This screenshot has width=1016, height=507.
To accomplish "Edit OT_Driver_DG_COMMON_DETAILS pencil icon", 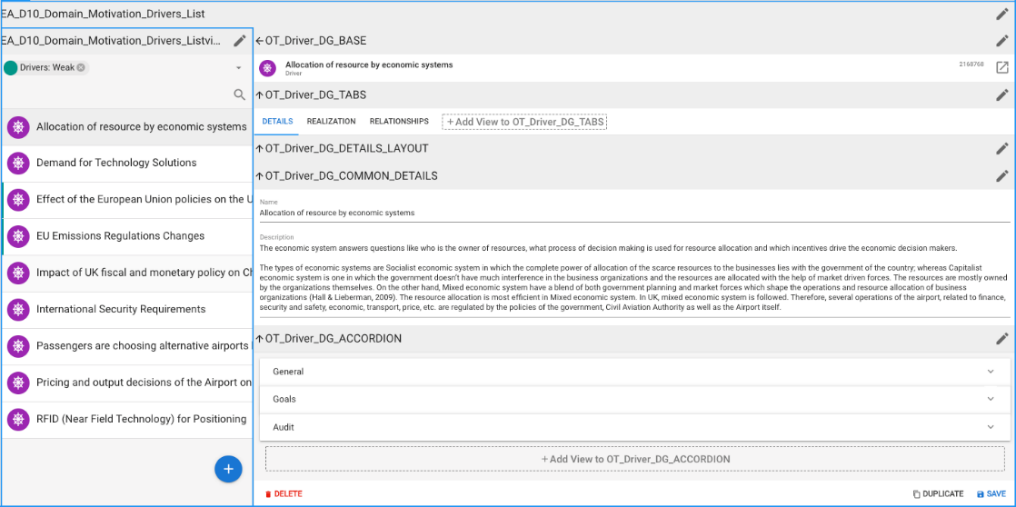I will [x=1002, y=176].
